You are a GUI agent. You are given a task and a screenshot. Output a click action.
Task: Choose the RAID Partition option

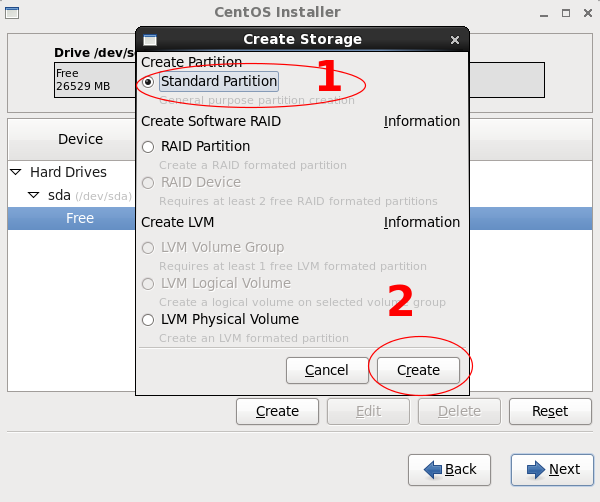(x=149, y=146)
